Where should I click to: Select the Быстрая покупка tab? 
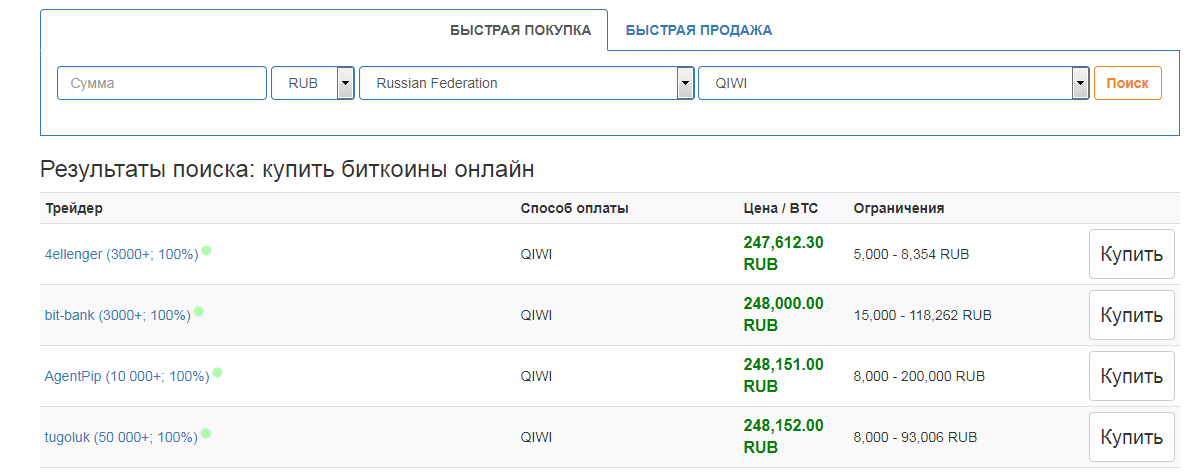point(520,30)
